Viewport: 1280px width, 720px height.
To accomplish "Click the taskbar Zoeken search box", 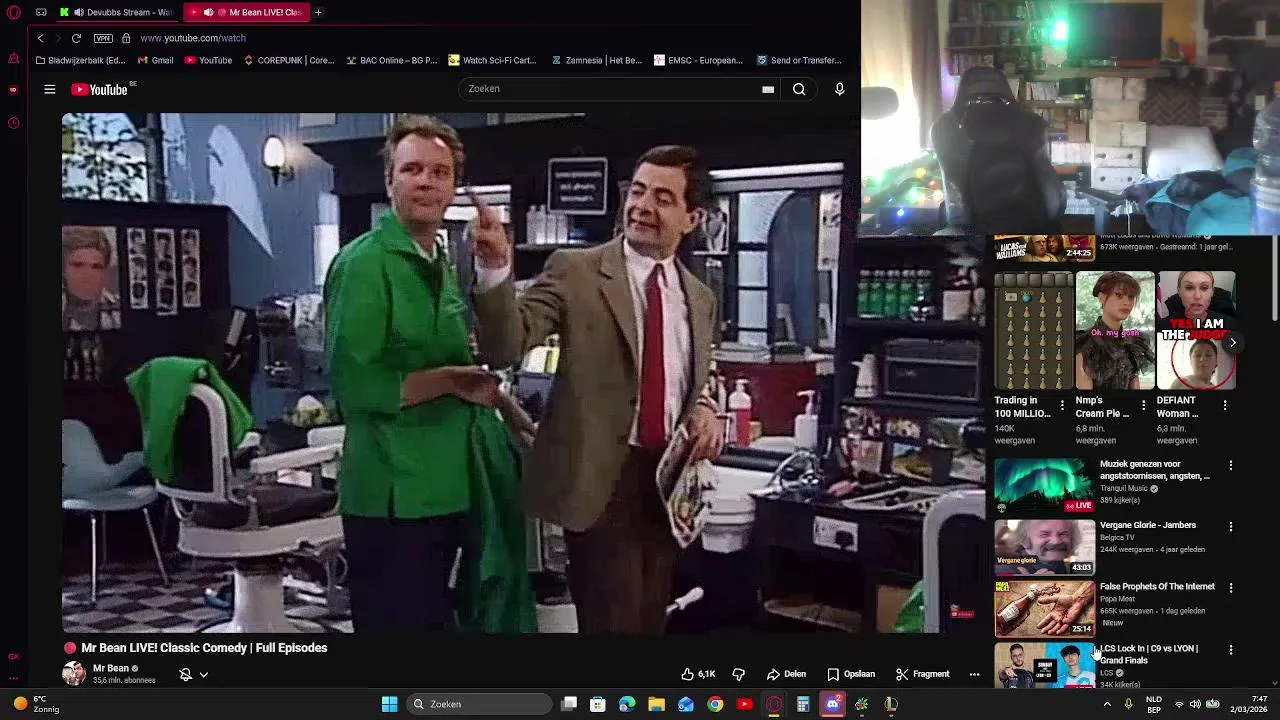I will click(480, 704).
